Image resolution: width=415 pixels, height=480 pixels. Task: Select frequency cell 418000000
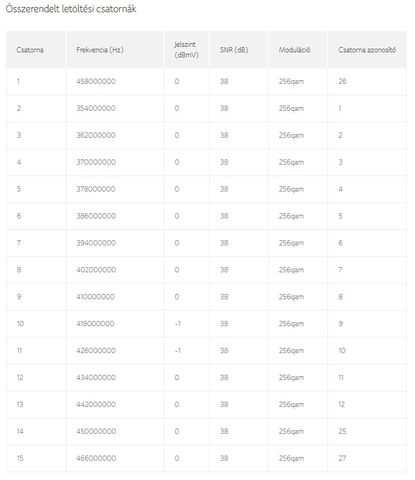95,324
